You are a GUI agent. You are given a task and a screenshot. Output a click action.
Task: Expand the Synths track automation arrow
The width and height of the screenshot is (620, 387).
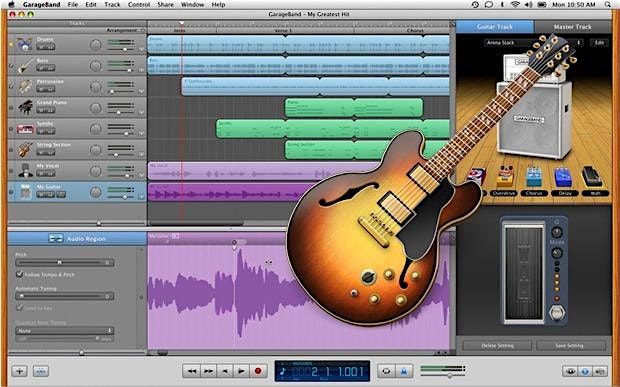coord(141,134)
